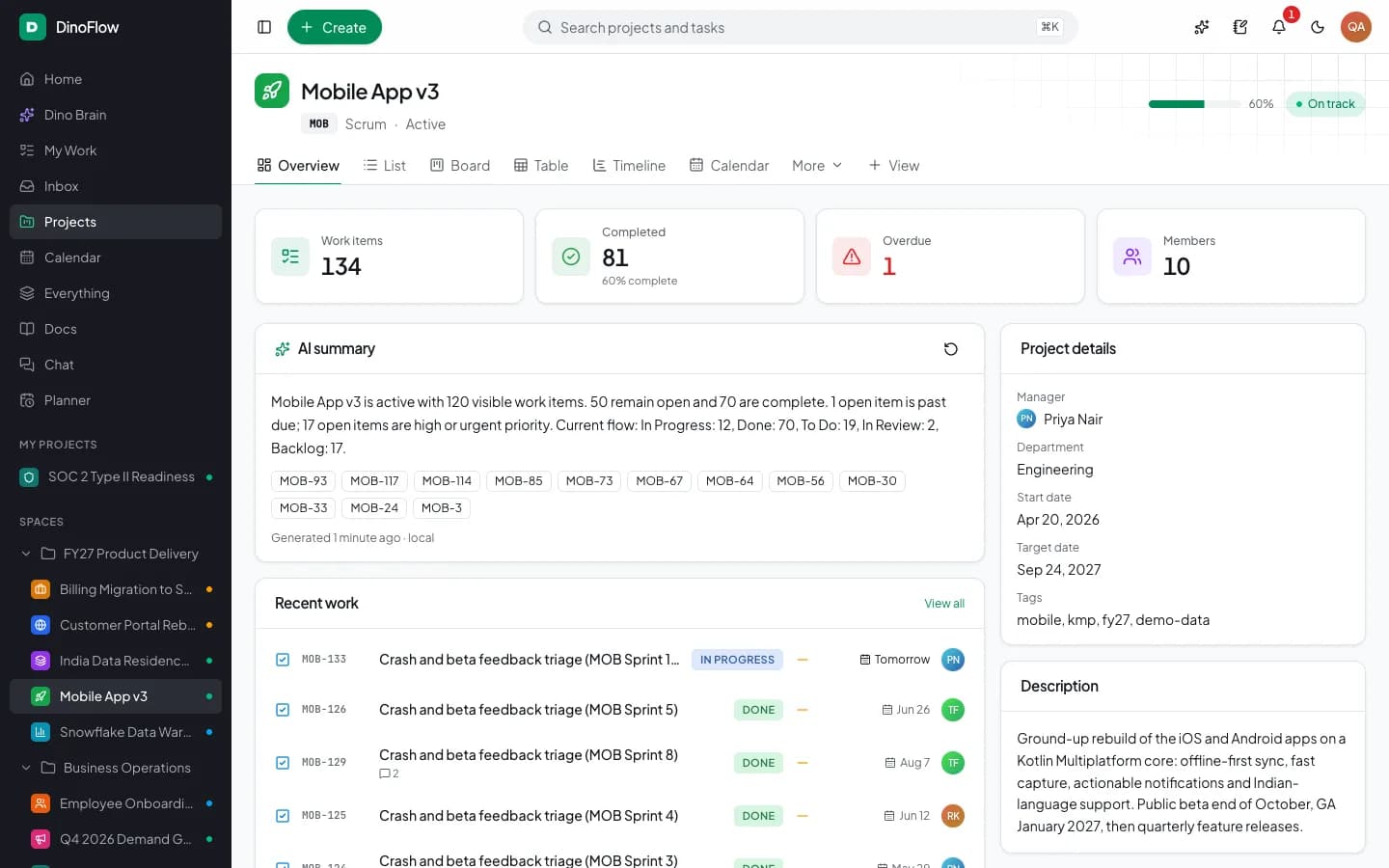Switch to the Board tab

(460, 166)
